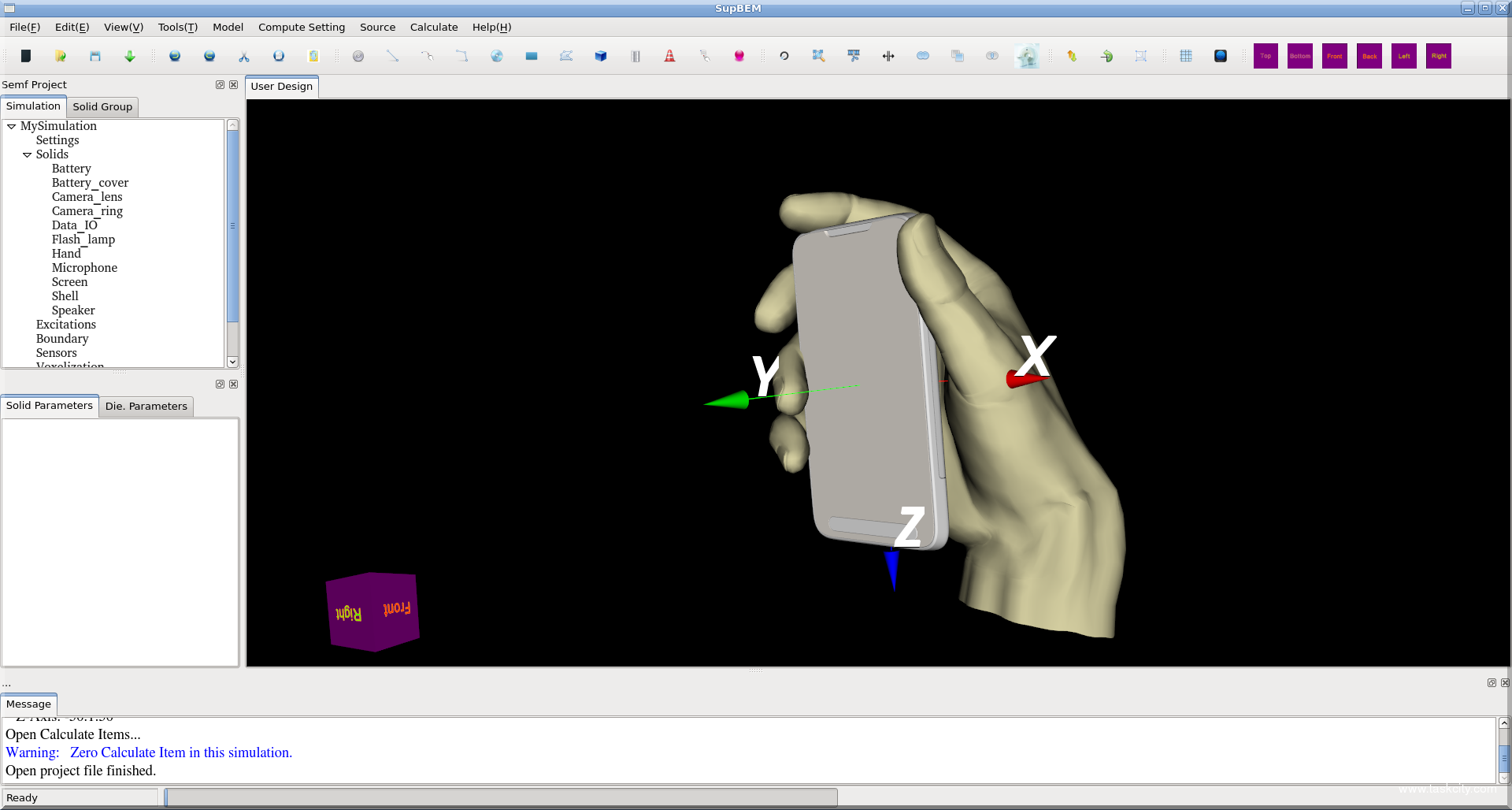Screen dimensions: 1512x810
Task: Click the purple orientation cube
Action: pos(372,611)
